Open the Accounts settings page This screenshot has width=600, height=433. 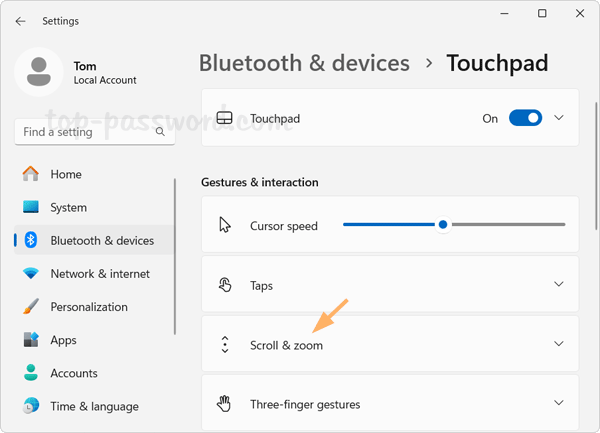[73, 373]
